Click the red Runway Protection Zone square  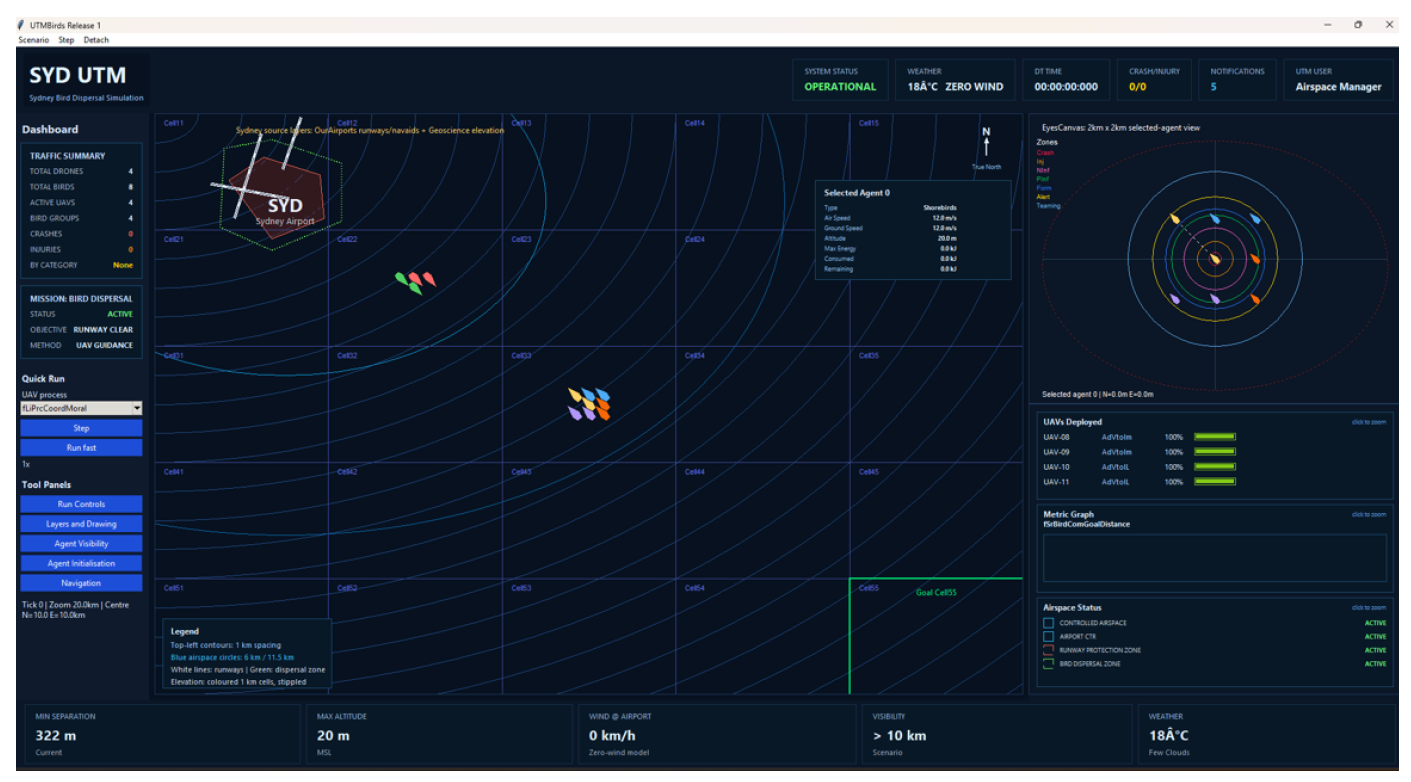pyautogui.click(x=1048, y=650)
